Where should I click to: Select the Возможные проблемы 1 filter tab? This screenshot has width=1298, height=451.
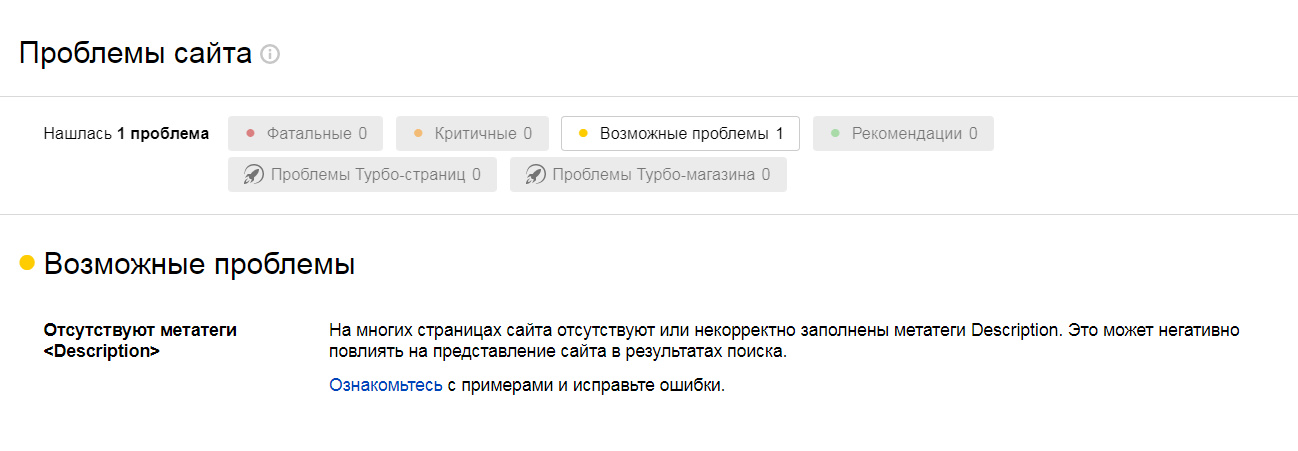coord(680,133)
